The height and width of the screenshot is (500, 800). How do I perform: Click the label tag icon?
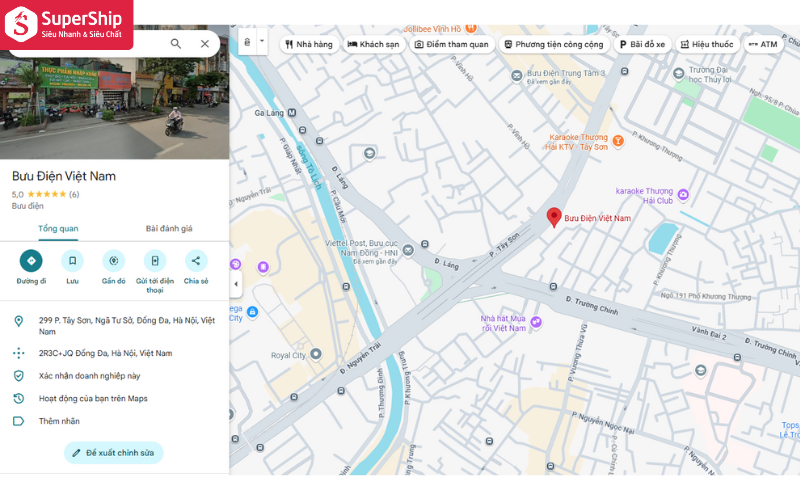(x=18, y=421)
